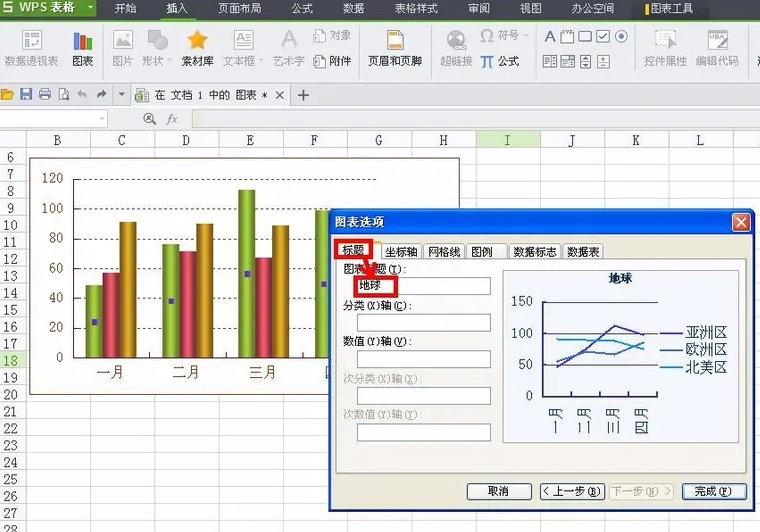
Task: Insert a chart with 图表 icon
Action: (x=83, y=48)
